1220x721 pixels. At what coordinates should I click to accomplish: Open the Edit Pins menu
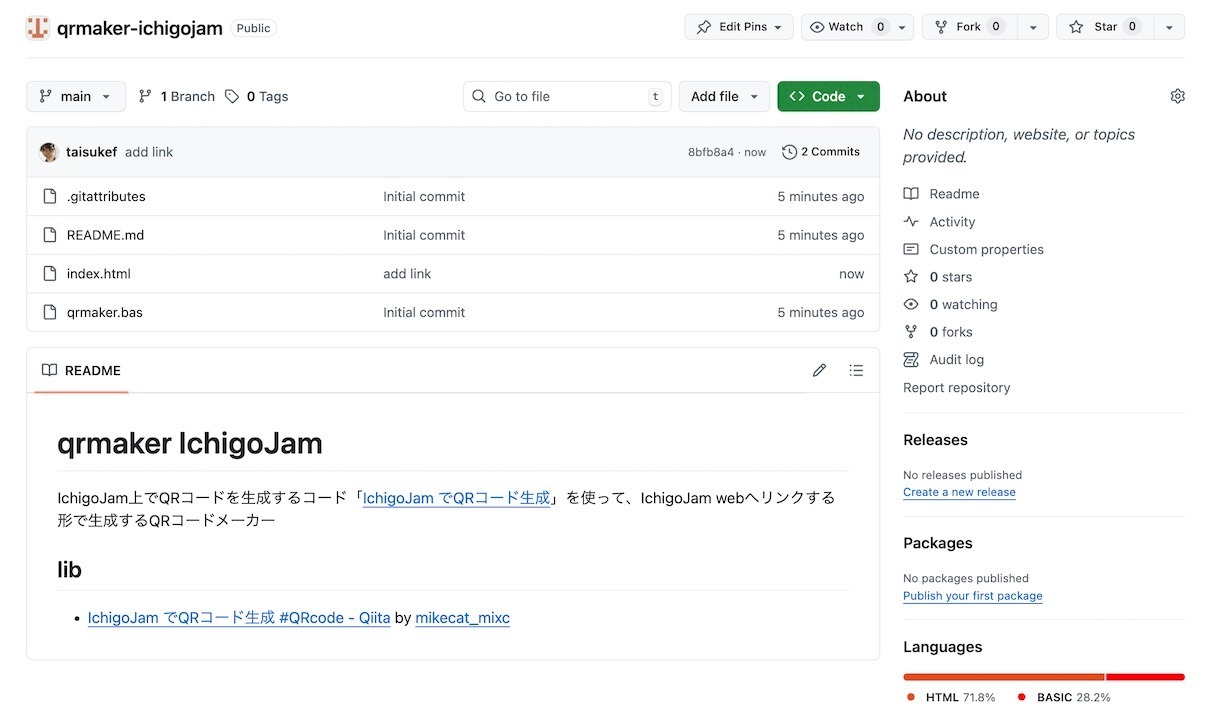click(x=739, y=27)
